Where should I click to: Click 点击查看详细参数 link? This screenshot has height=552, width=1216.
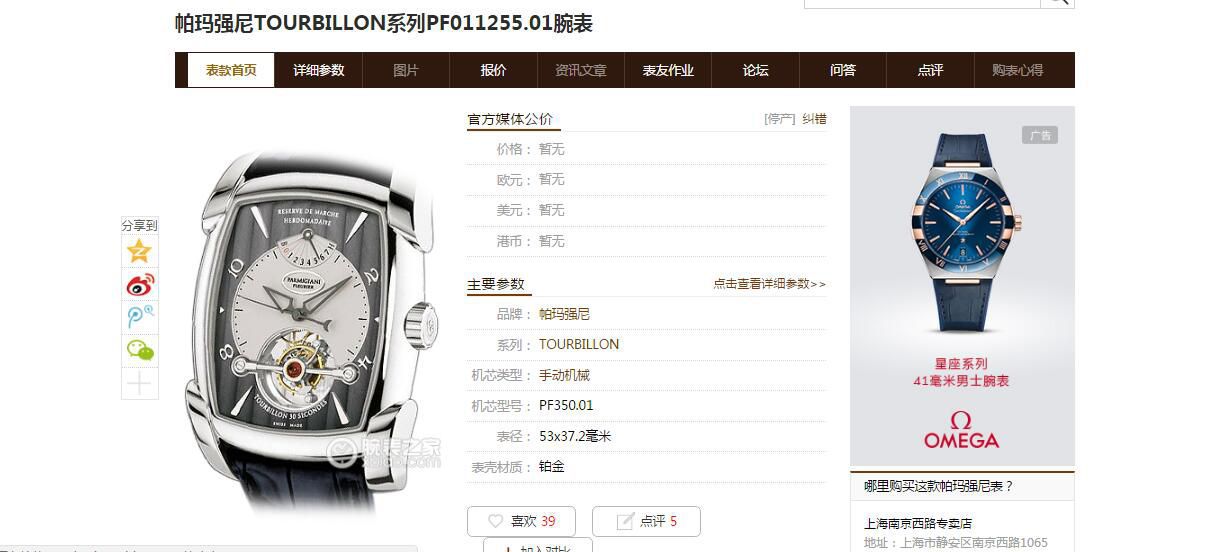pos(769,284)
